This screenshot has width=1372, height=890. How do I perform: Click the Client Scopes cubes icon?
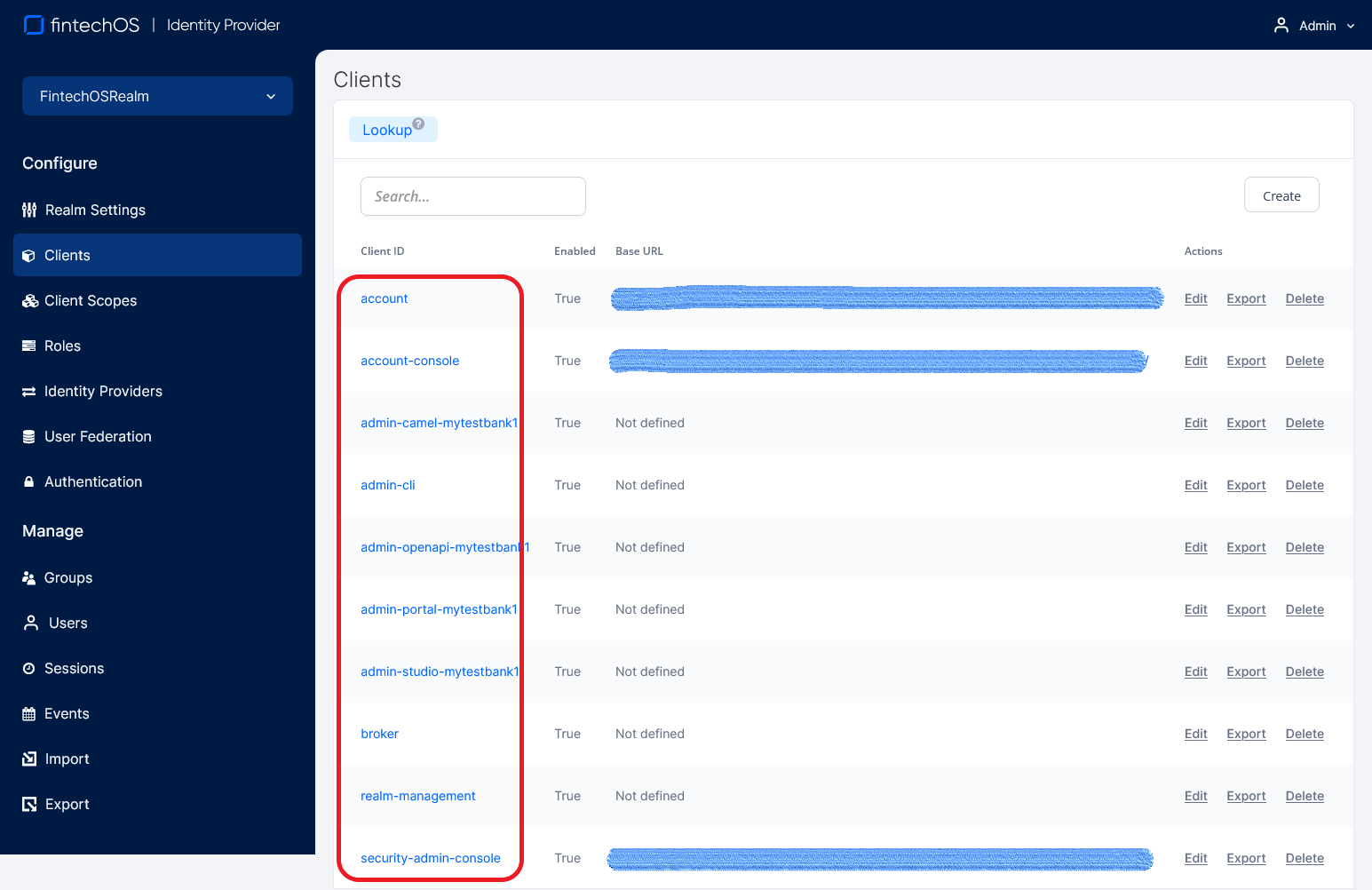pyautogui.click(x=30, y=301)
